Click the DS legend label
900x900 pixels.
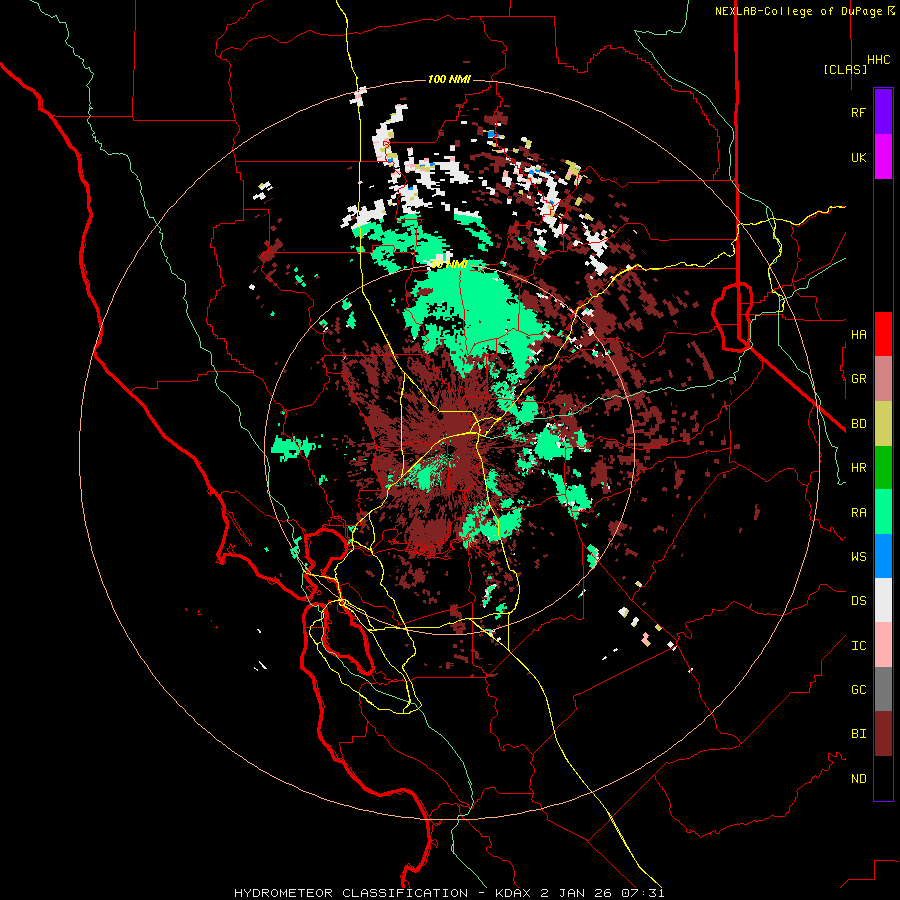[858, 600]
